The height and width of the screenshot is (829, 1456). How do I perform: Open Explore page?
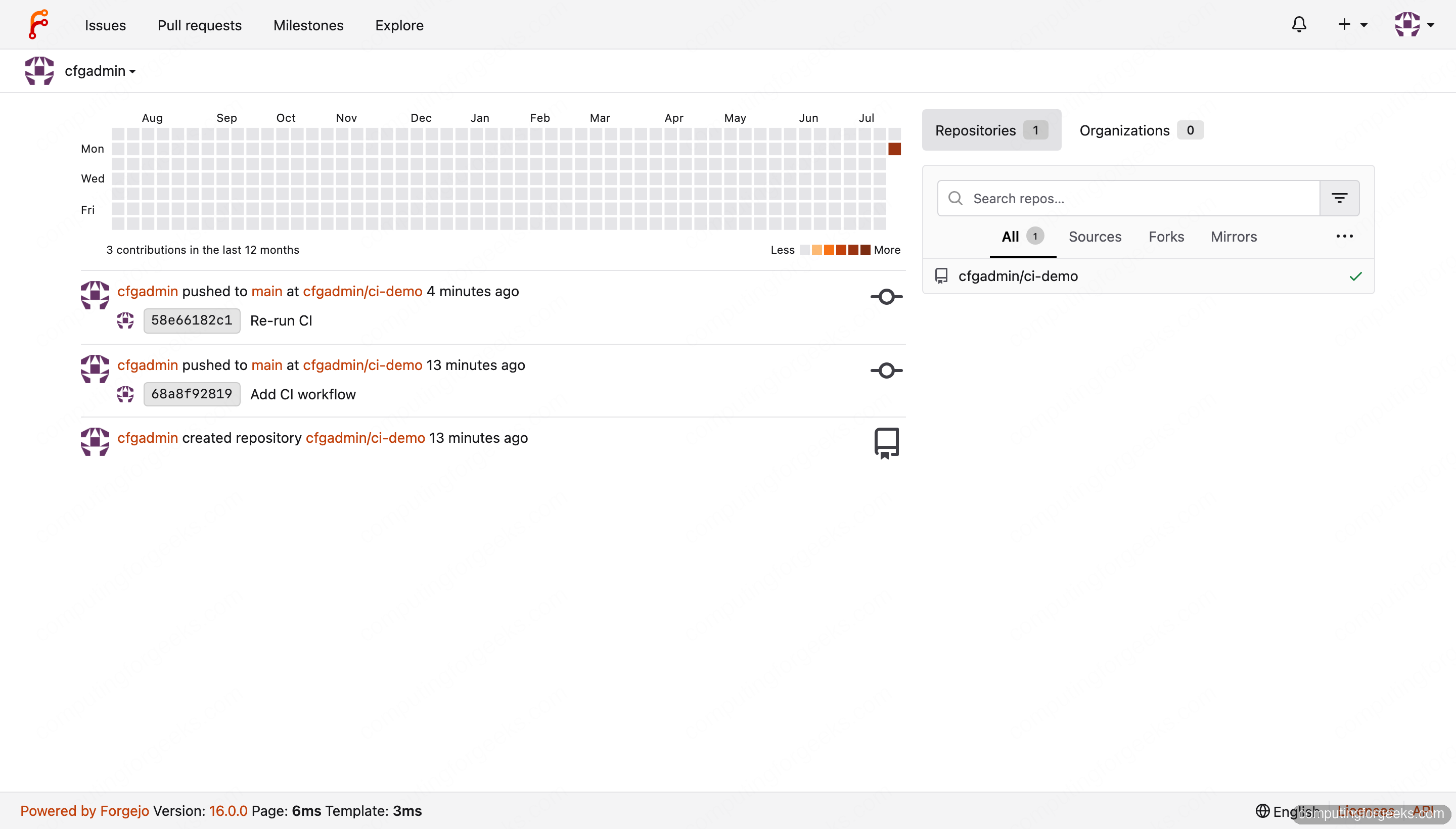pos(399,25)
